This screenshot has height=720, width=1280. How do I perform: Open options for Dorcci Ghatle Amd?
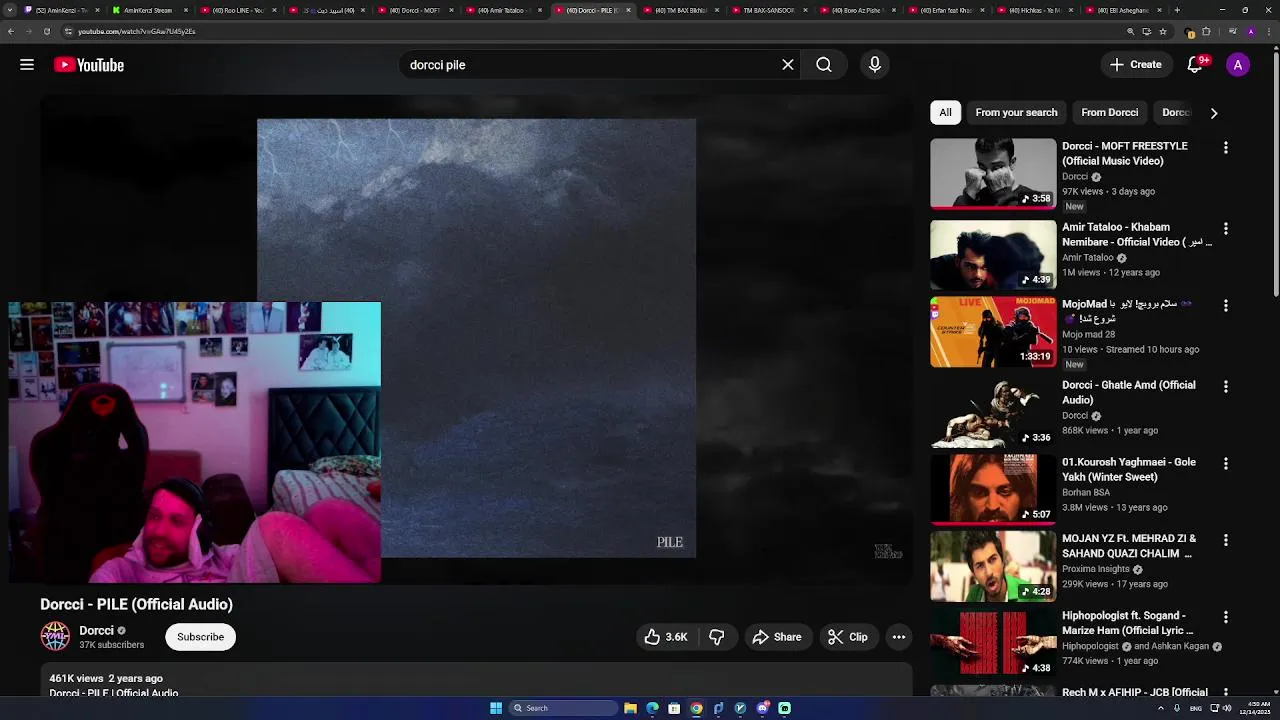click(1226, 387)
